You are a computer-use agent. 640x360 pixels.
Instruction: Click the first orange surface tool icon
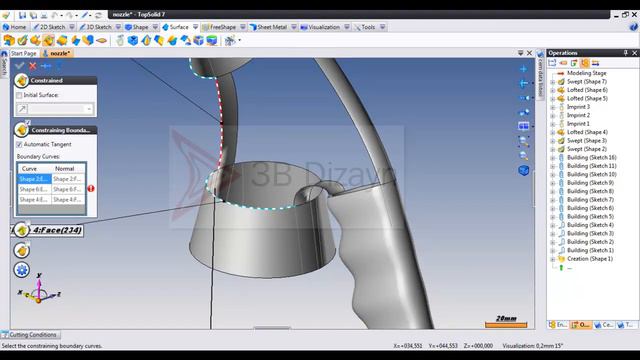pos(9,40)
